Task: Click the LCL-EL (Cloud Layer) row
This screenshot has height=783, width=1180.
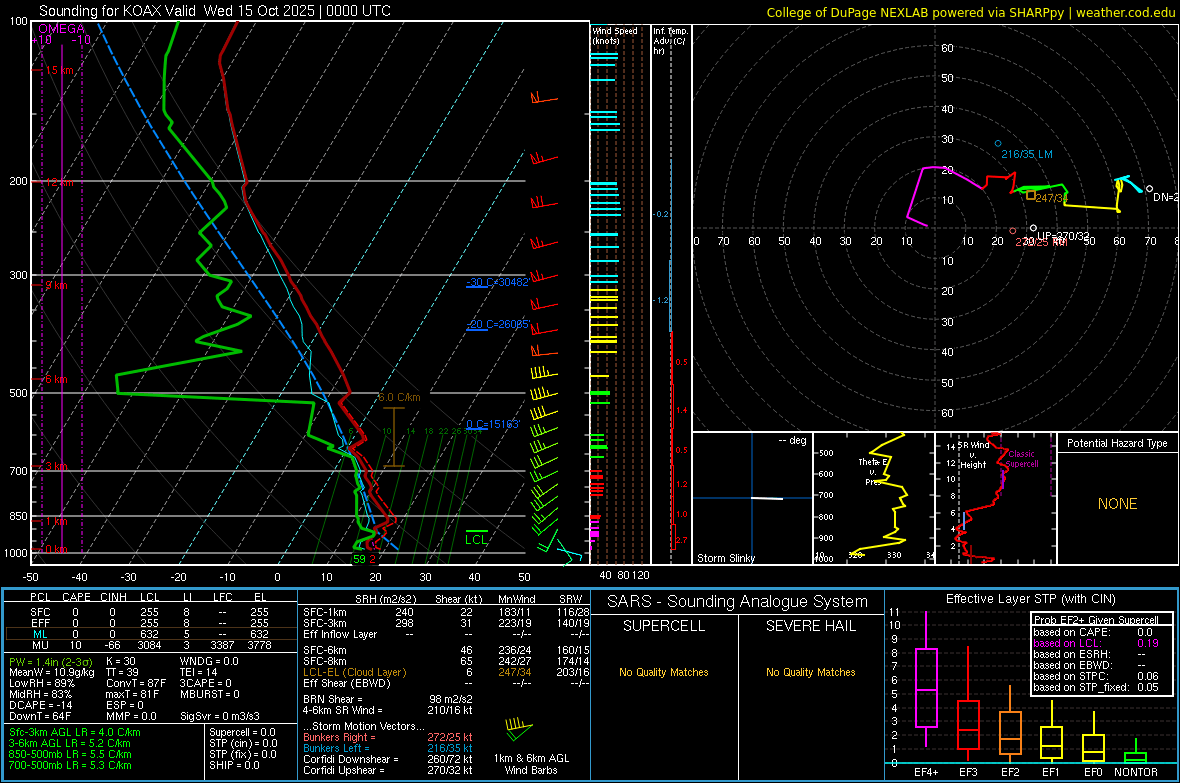Action: tap(446, 672)
